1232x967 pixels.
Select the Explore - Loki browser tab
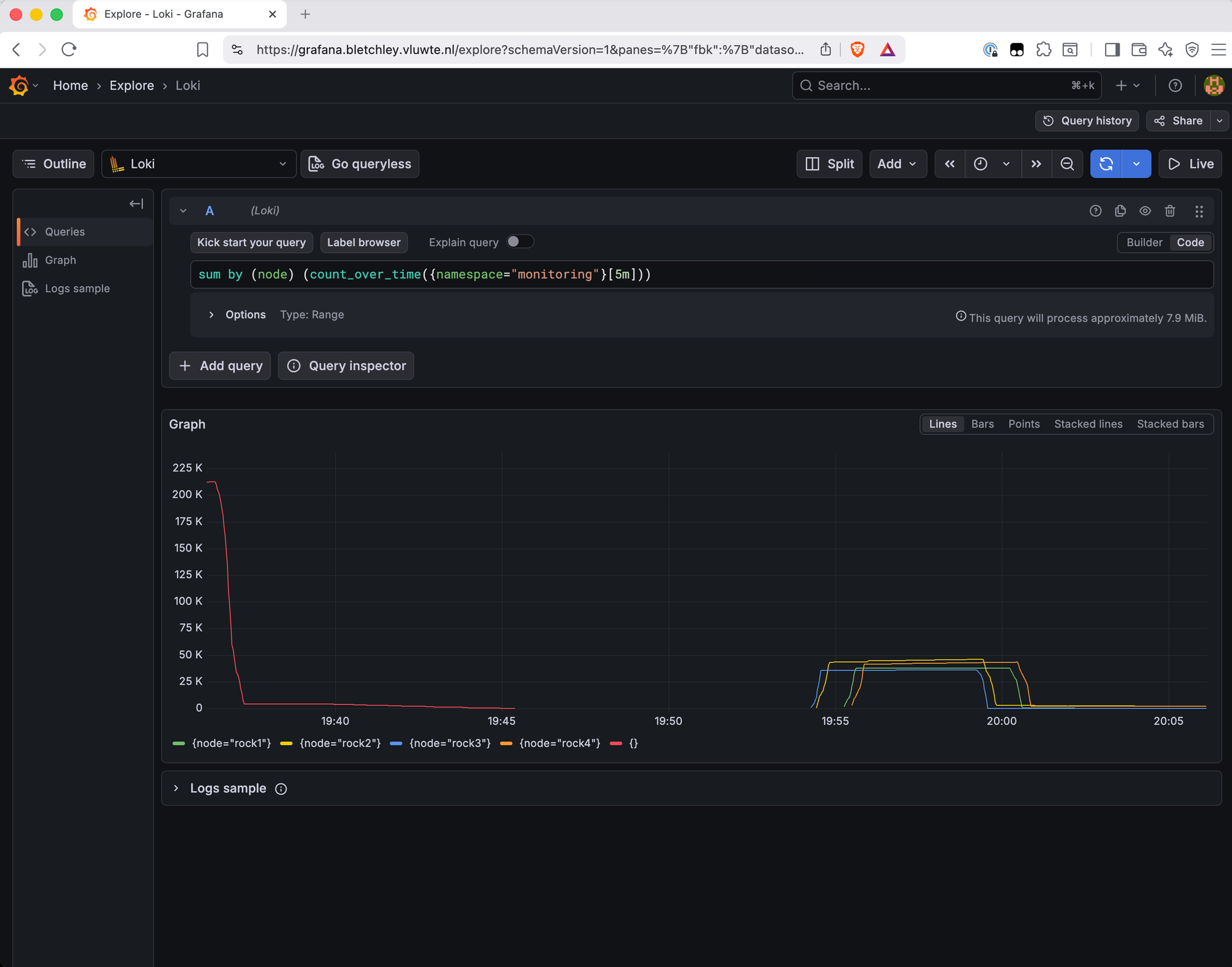point(179,14)
